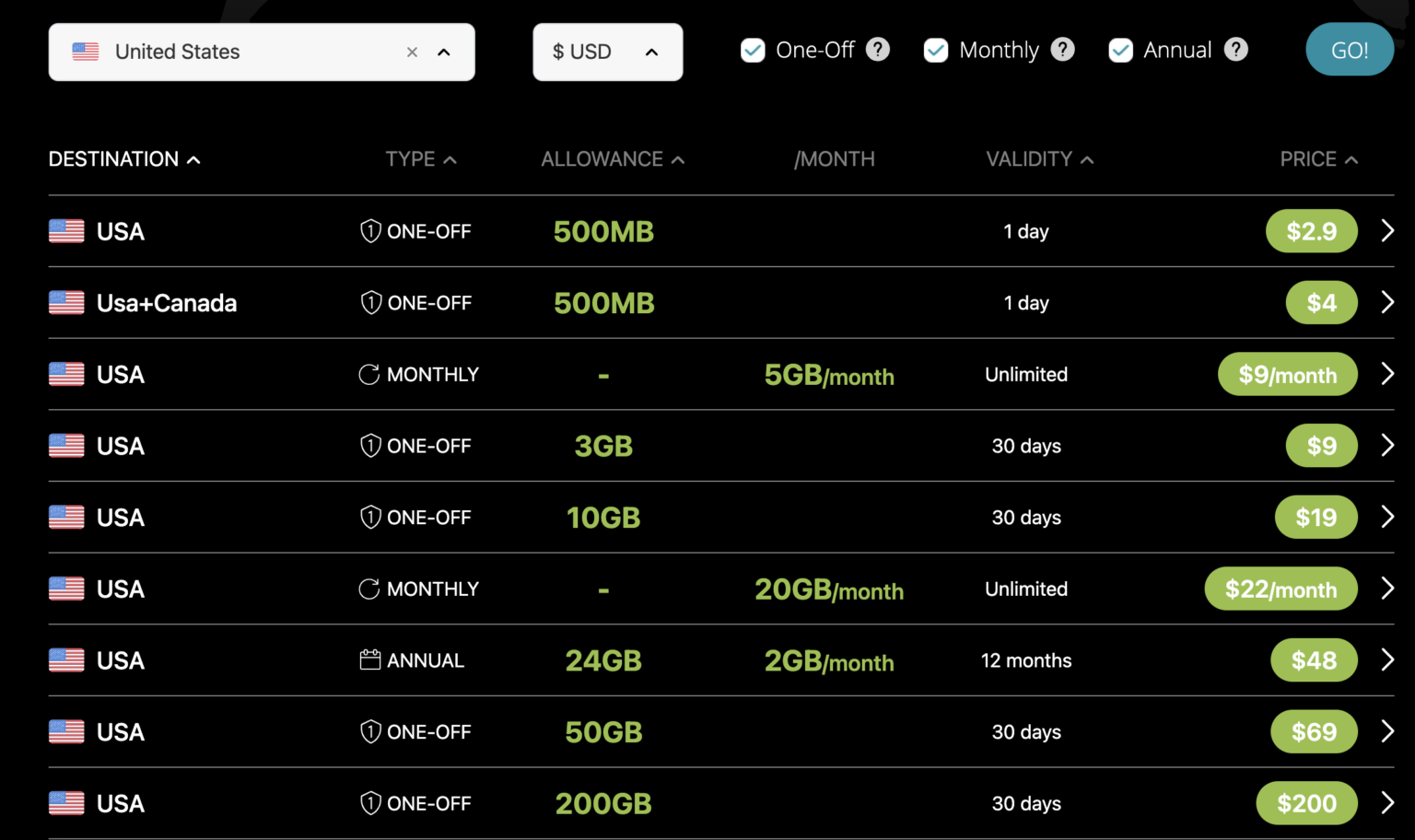Screen dimensions: 1415x840
Task: Open the help tooltip for Annual
Action: 1236,50
